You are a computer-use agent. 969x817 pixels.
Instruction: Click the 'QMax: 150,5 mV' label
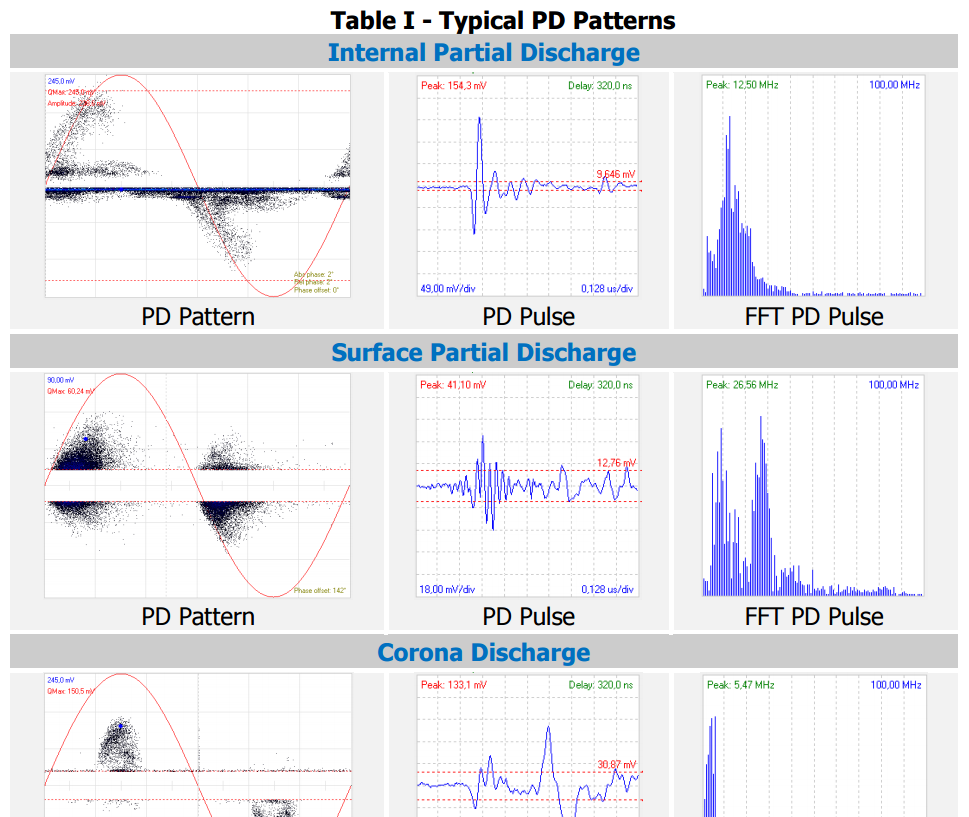[x=70, y=691]
